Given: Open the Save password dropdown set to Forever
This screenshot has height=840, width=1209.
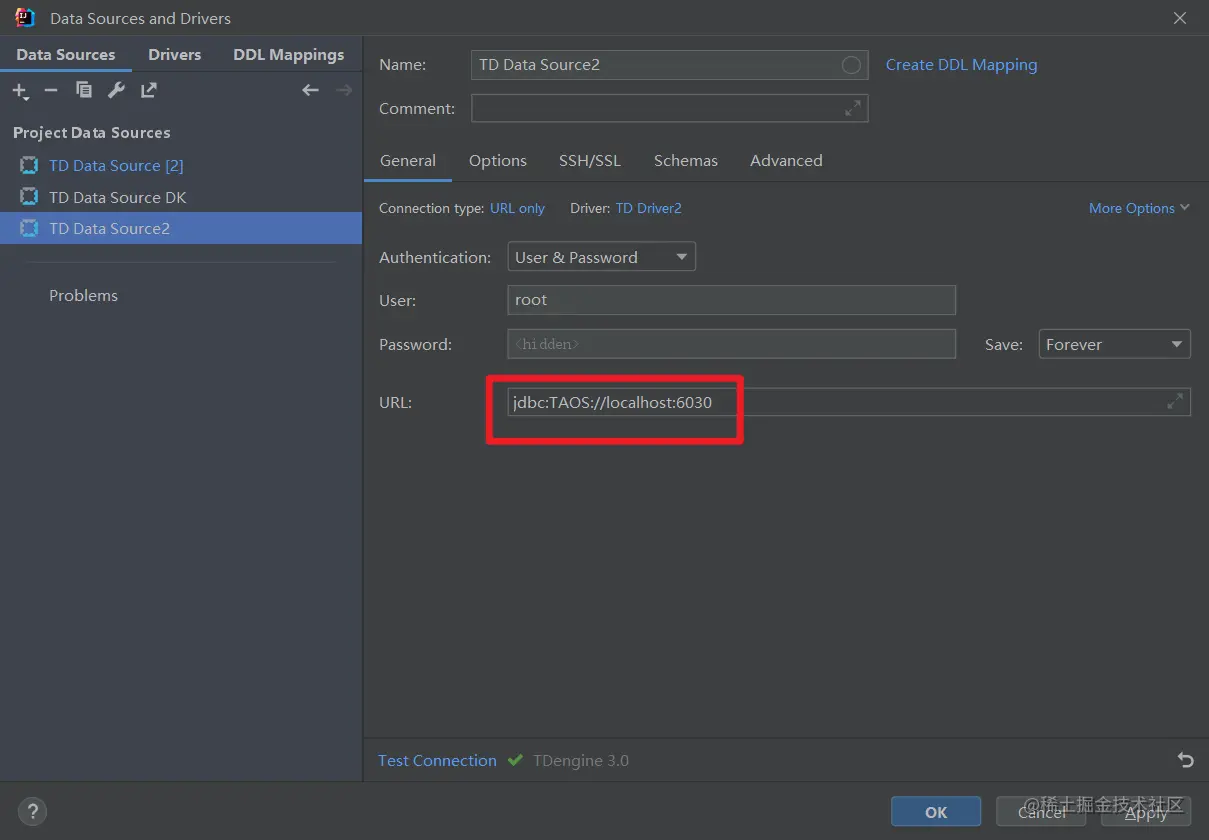Looking at the screenshot, I should point(1115,344).
